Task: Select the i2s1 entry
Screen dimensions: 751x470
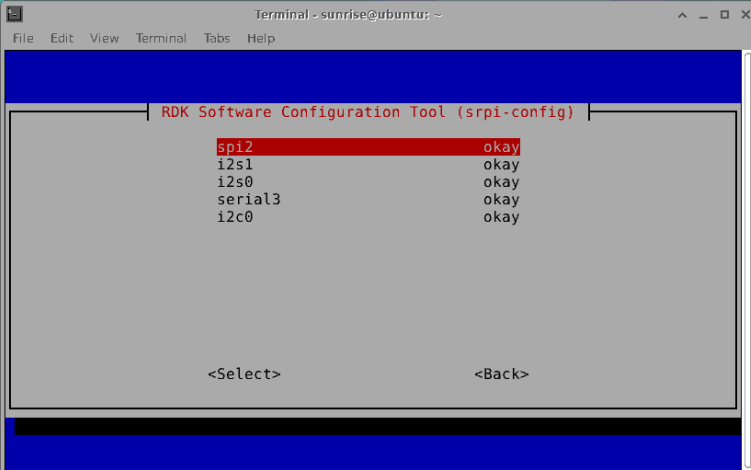Action: pos(368,164)
